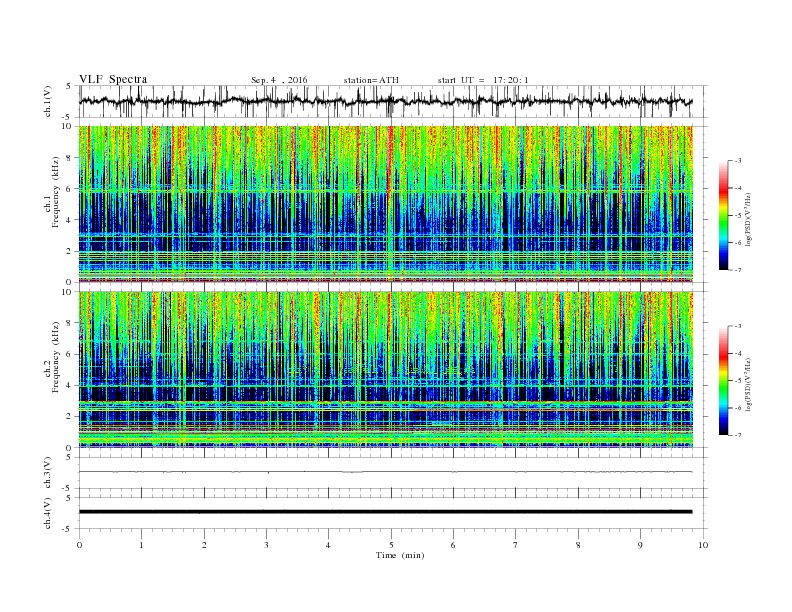Image resolution: width=792 pixels, height=612 pixels.
Task: Click the "10" kHz tick on ch.1 frequency axis
Action: (69, 126)
